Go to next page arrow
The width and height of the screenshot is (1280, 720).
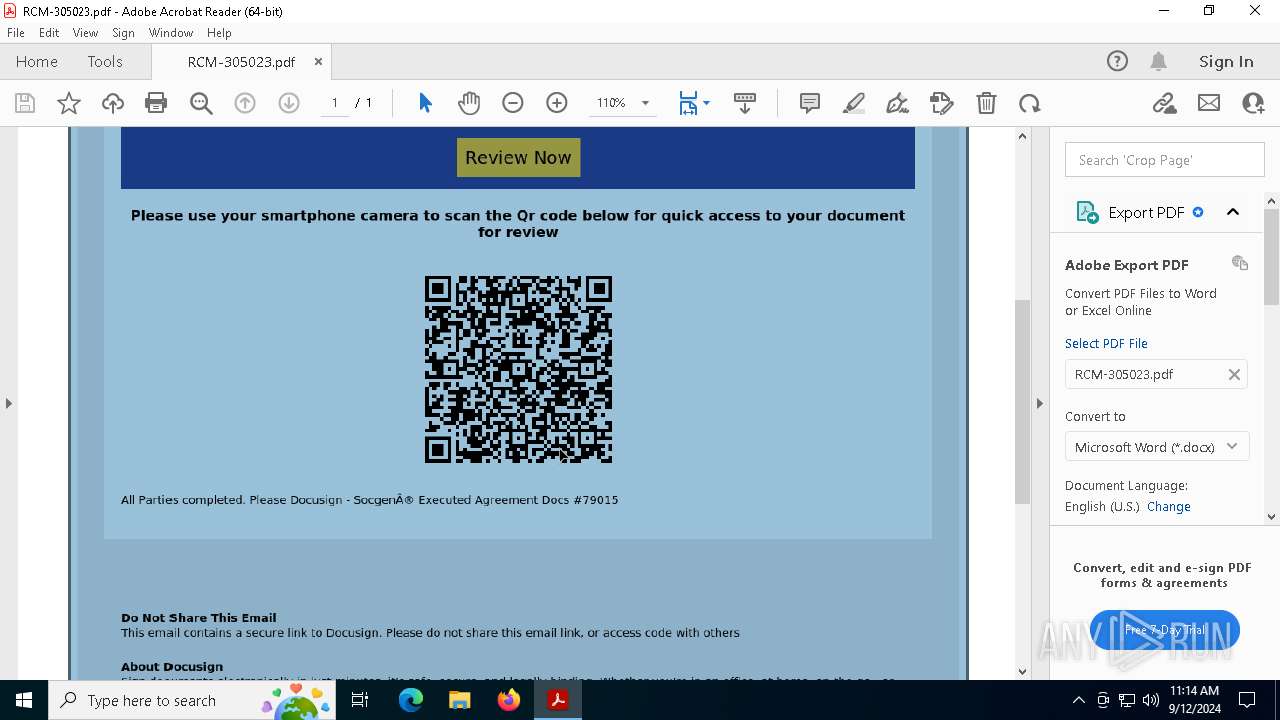pyautogui.click(x=289, y=103)
